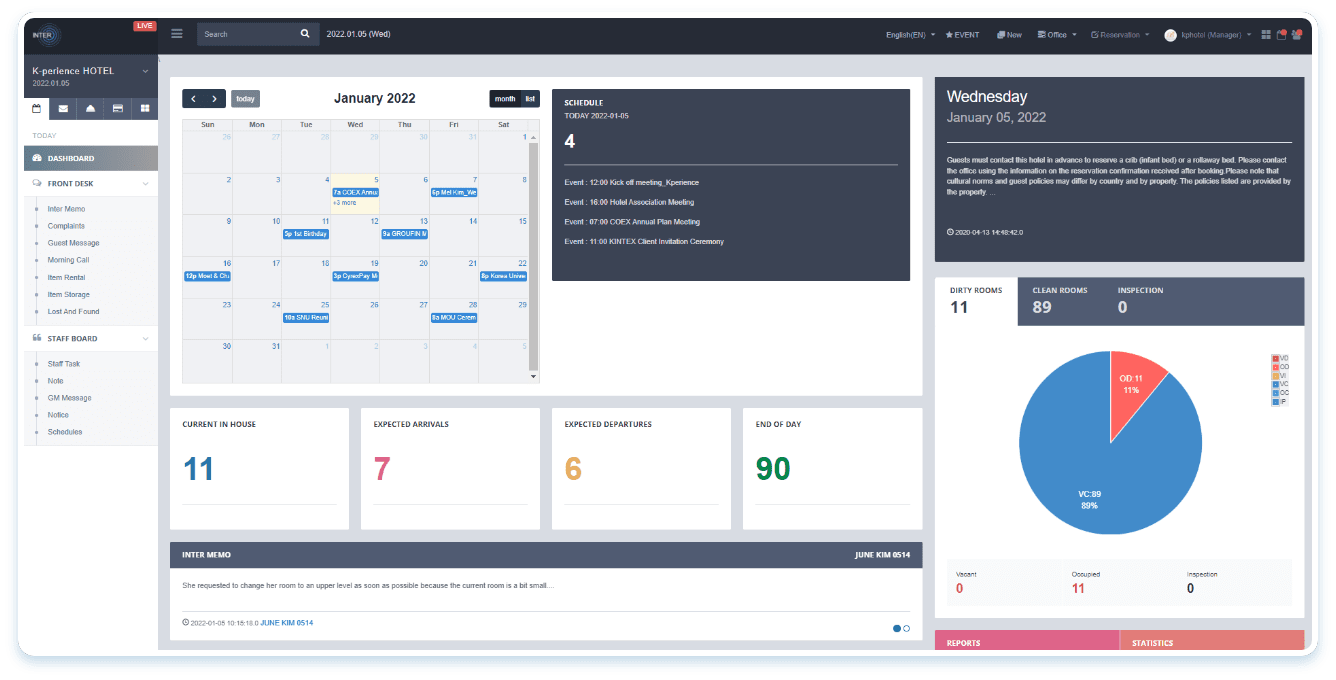
Task: Click the today button on calendar
Action: [x=245, y=98]
